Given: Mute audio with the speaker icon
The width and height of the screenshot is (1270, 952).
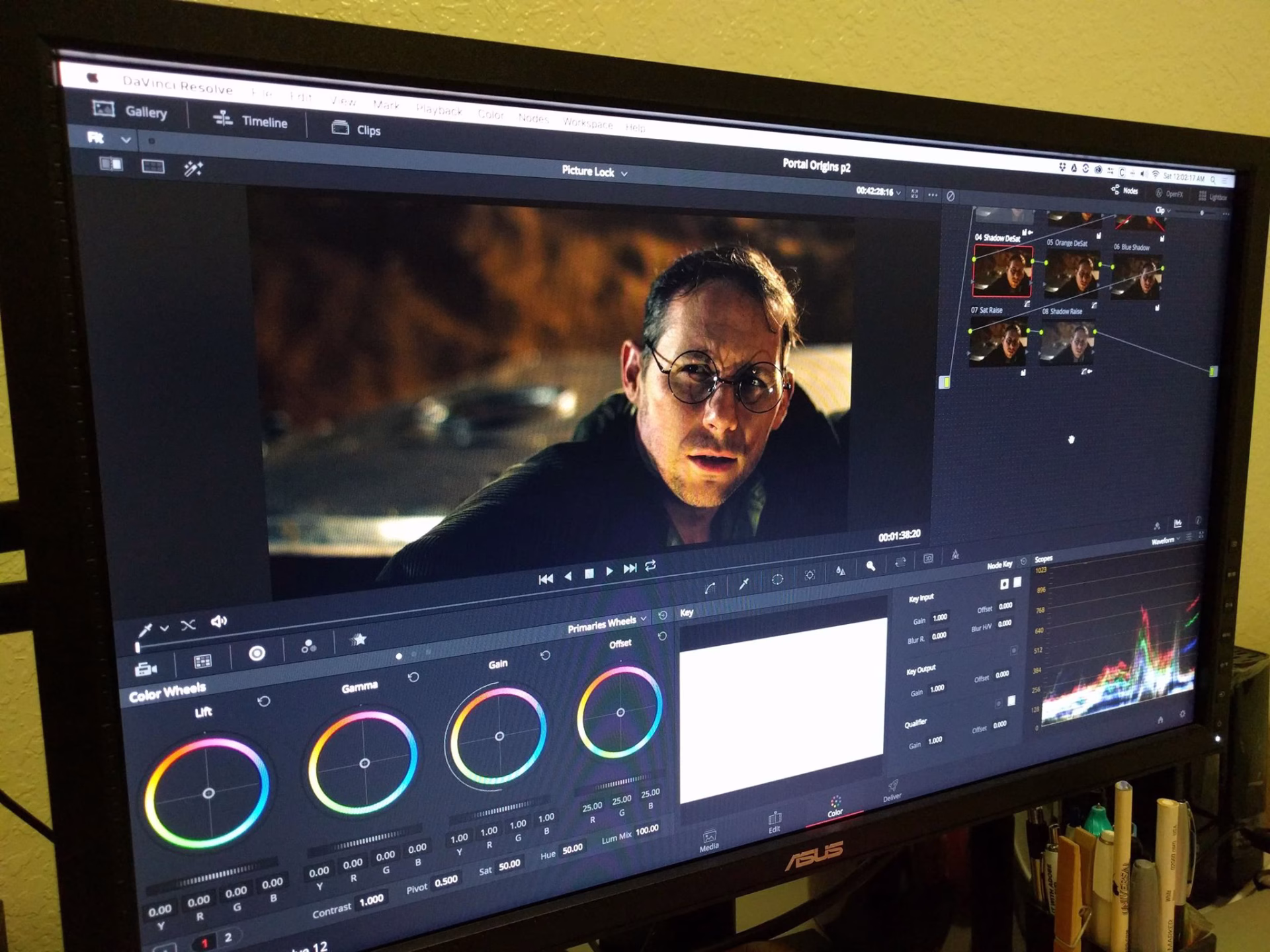Looking at the screenshot, I should (218, 621).
